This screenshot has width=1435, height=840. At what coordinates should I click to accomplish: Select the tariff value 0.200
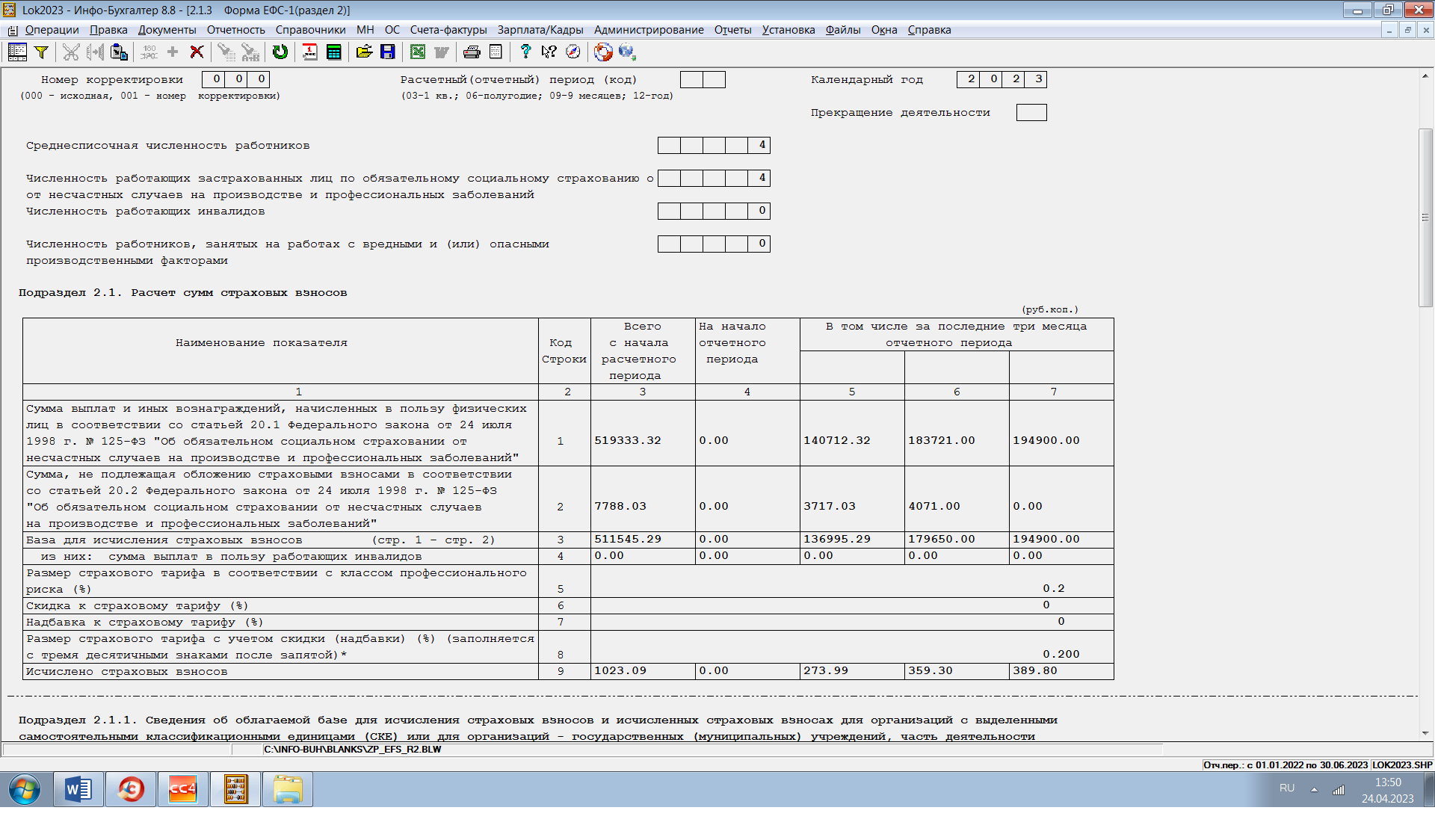[1061, 654]
